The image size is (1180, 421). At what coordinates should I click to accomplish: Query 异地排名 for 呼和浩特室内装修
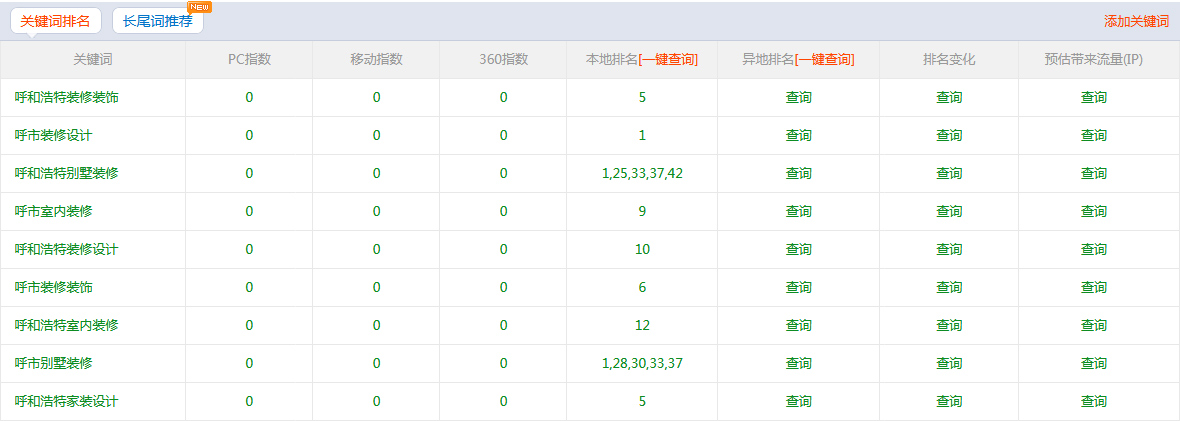(798, 326)
